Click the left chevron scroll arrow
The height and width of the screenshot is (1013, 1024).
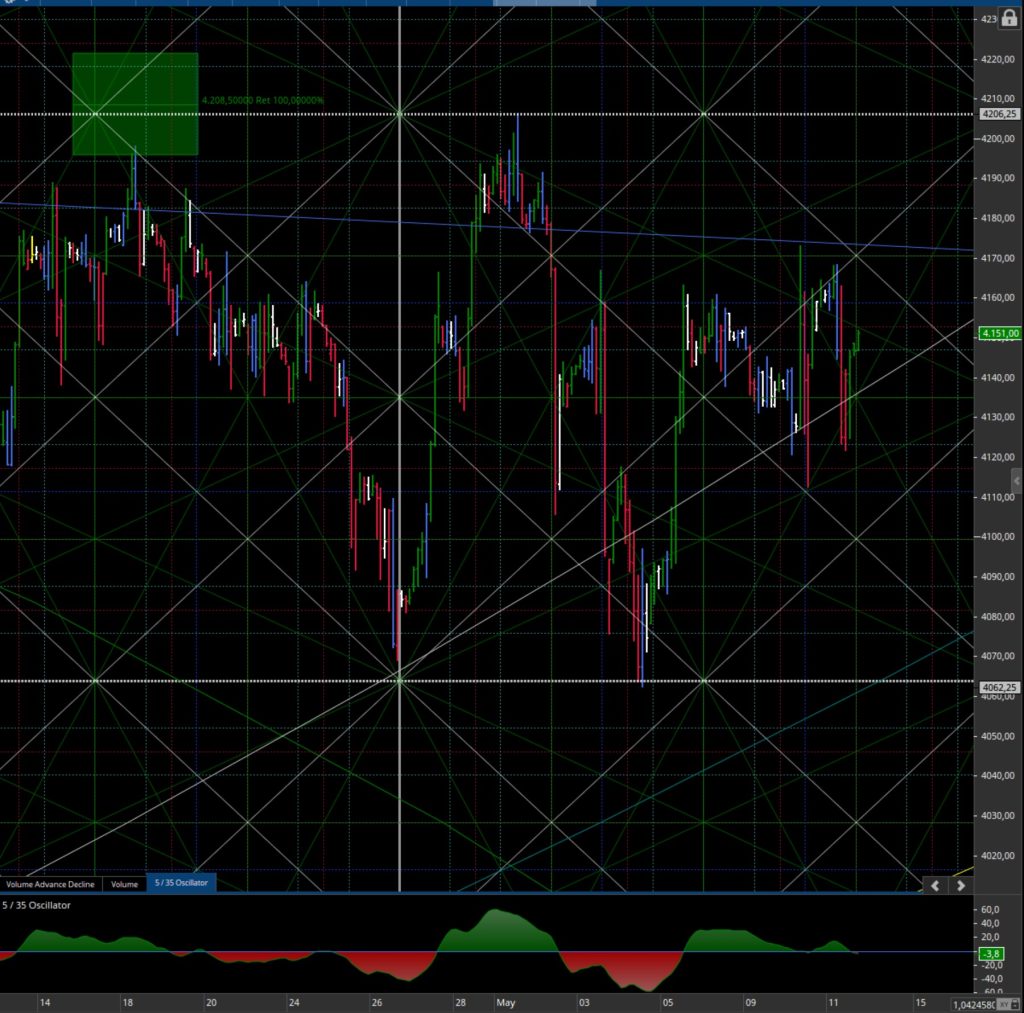935,886
